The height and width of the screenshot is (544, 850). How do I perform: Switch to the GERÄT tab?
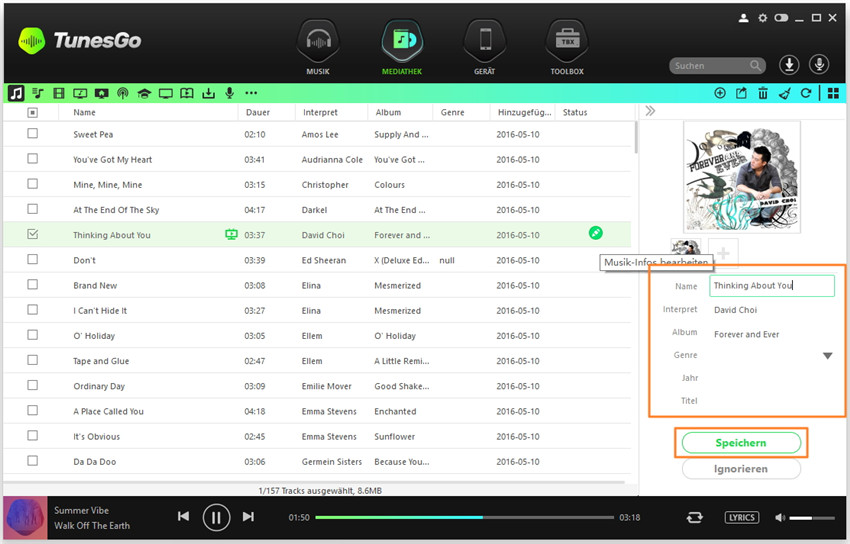pyautogui.click(x=485, y=47)
